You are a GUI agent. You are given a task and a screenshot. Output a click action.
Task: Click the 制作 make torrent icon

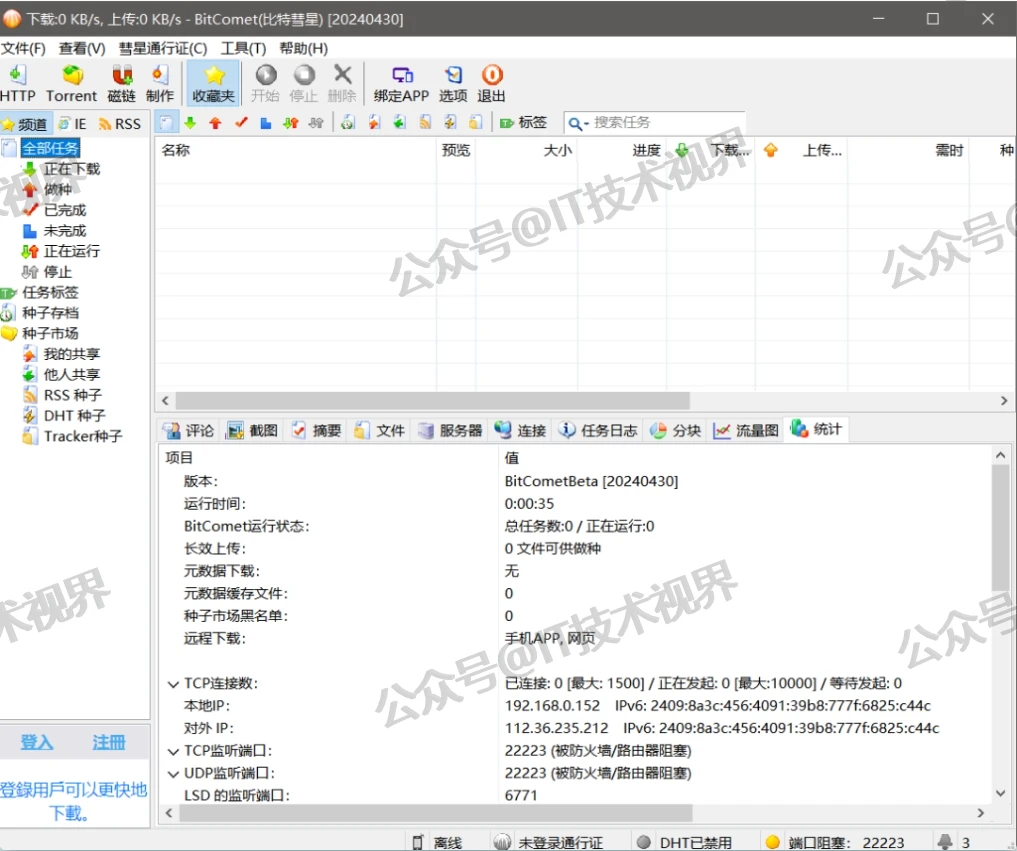[x=160, y=83]
